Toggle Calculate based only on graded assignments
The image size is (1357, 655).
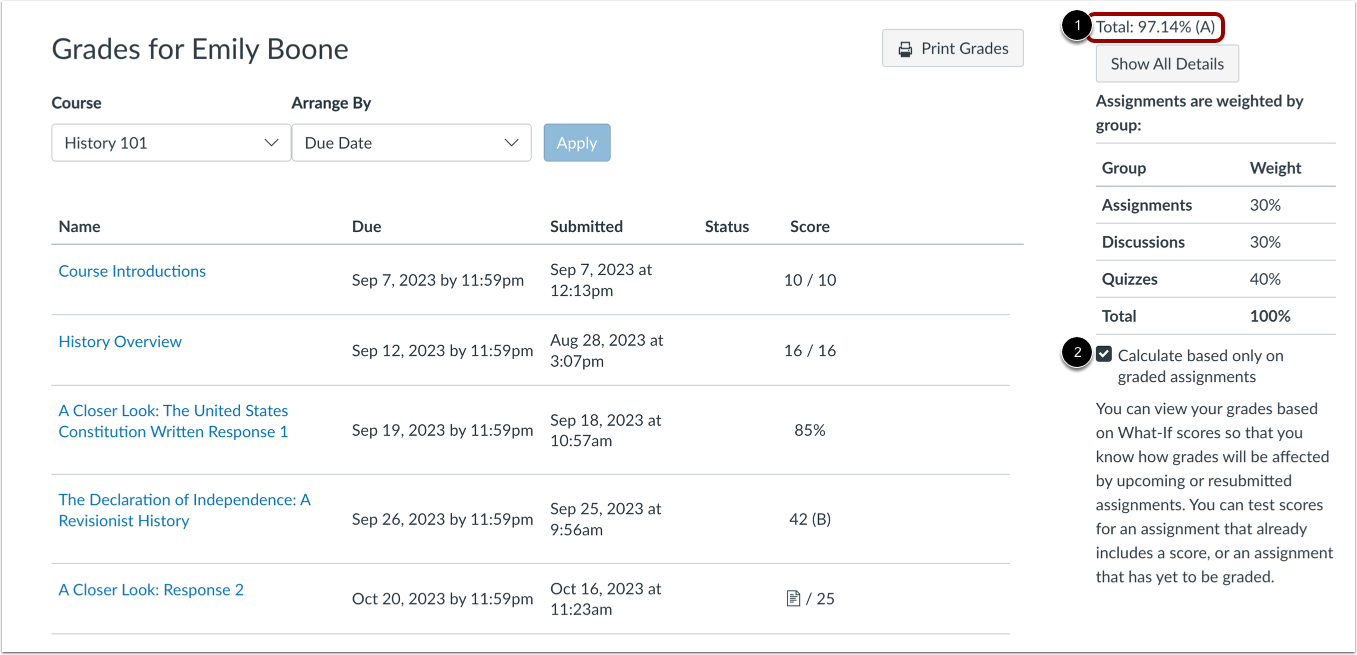tap(1104, 354)
